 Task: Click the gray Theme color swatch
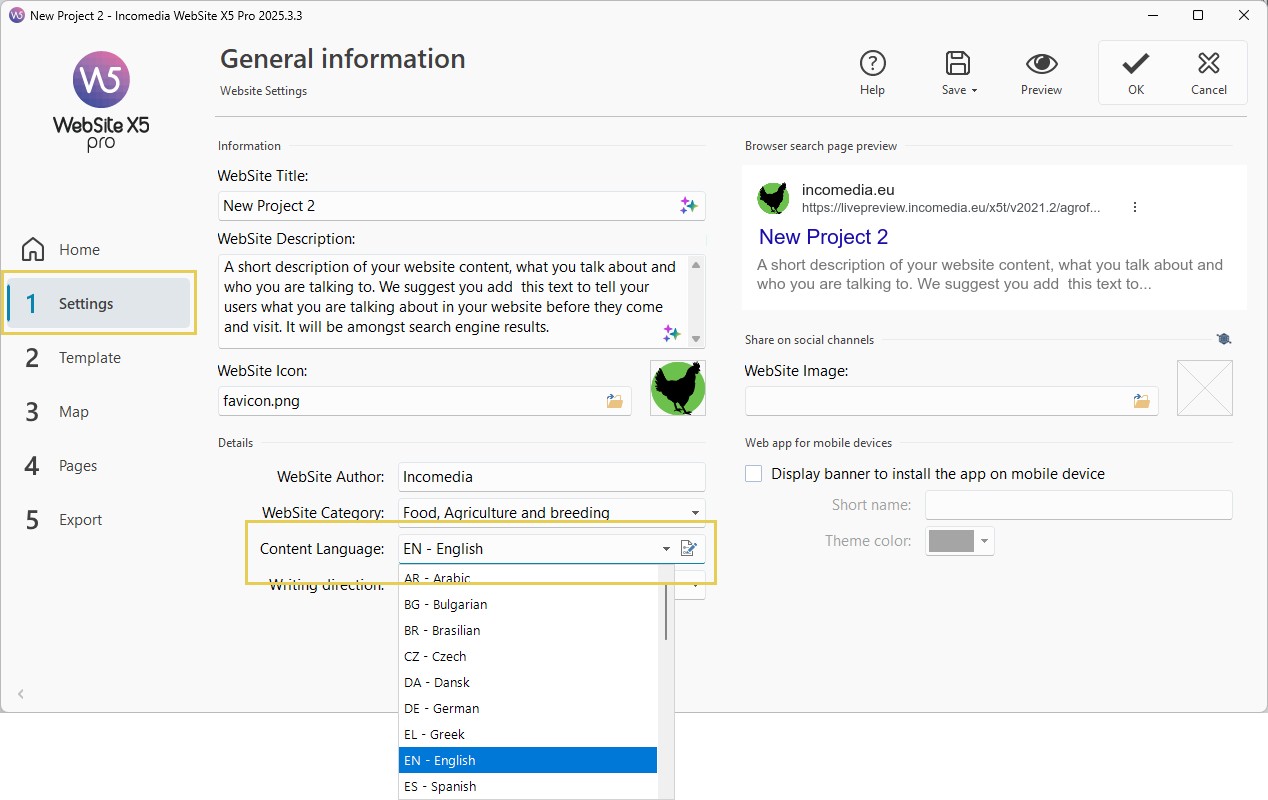[951, 541]
